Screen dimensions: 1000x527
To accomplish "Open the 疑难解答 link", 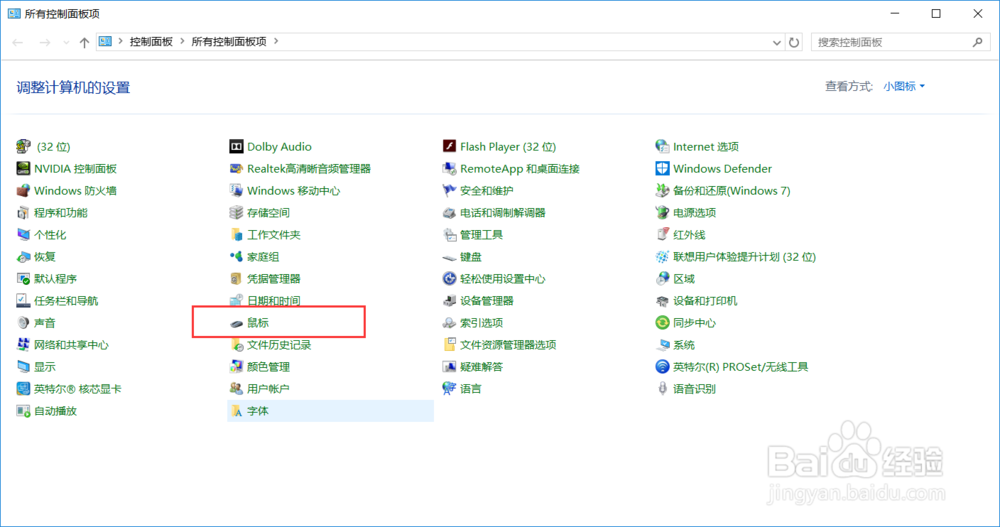I will 482,367.
